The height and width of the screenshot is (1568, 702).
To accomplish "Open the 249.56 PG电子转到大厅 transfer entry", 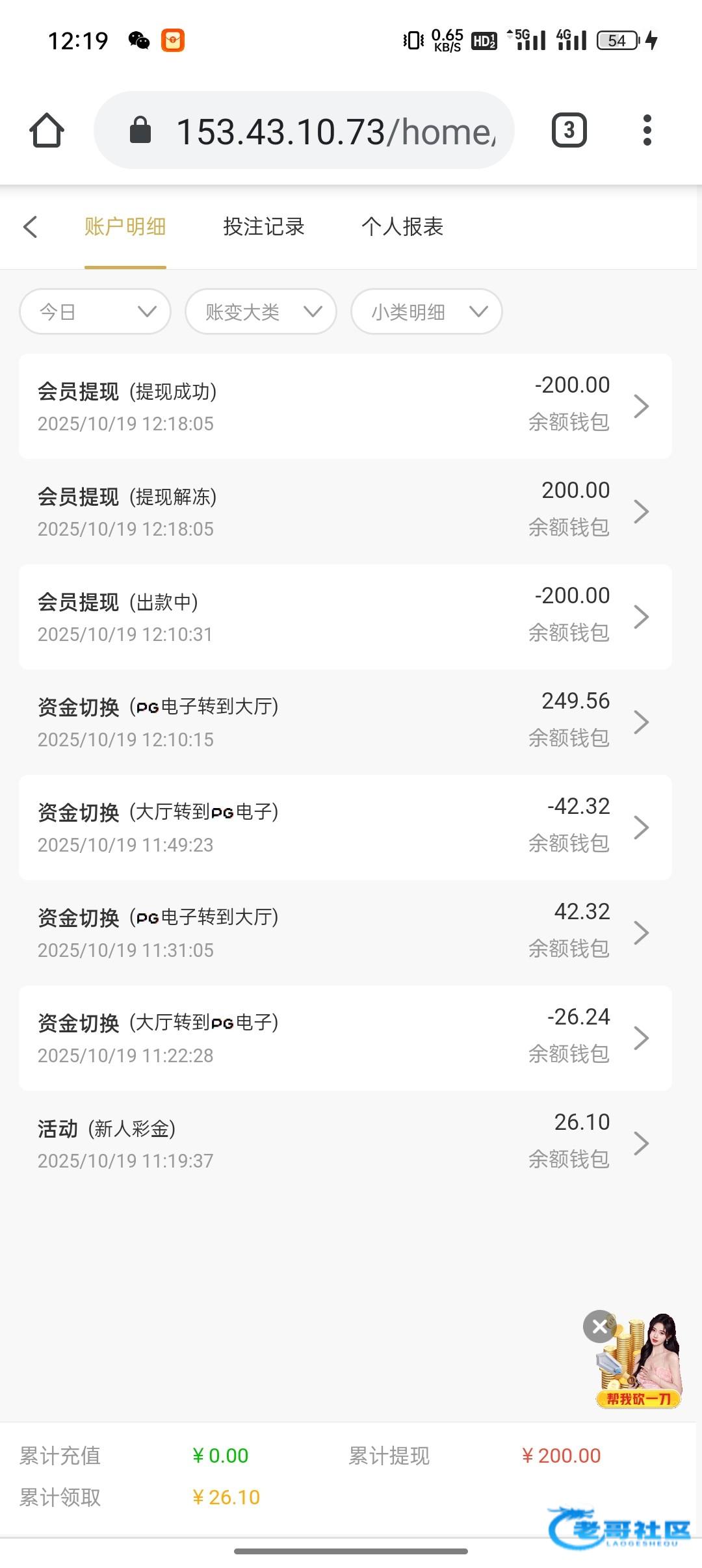I will [x=344, y=722].
